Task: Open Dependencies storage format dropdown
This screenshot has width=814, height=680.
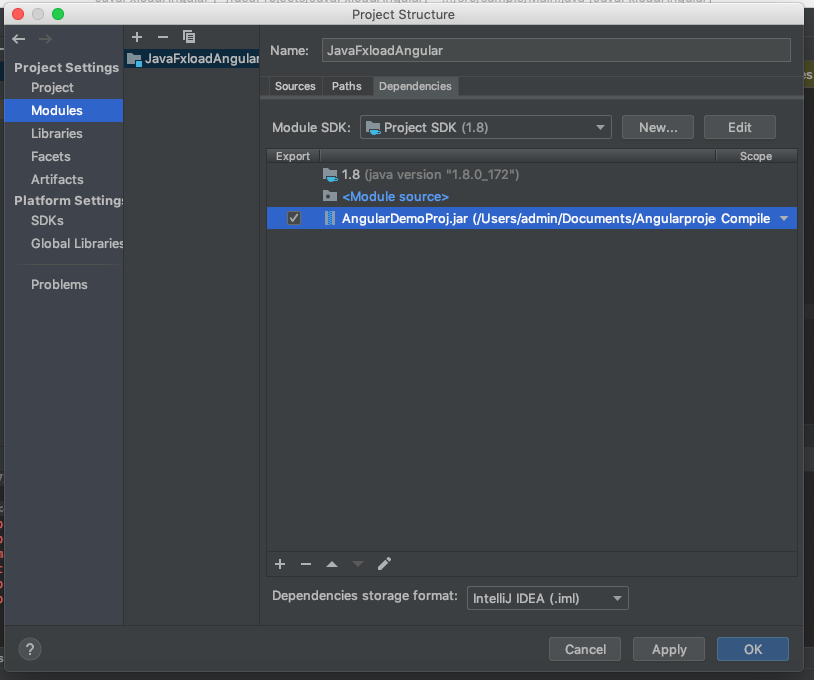Action: (548, 598)
